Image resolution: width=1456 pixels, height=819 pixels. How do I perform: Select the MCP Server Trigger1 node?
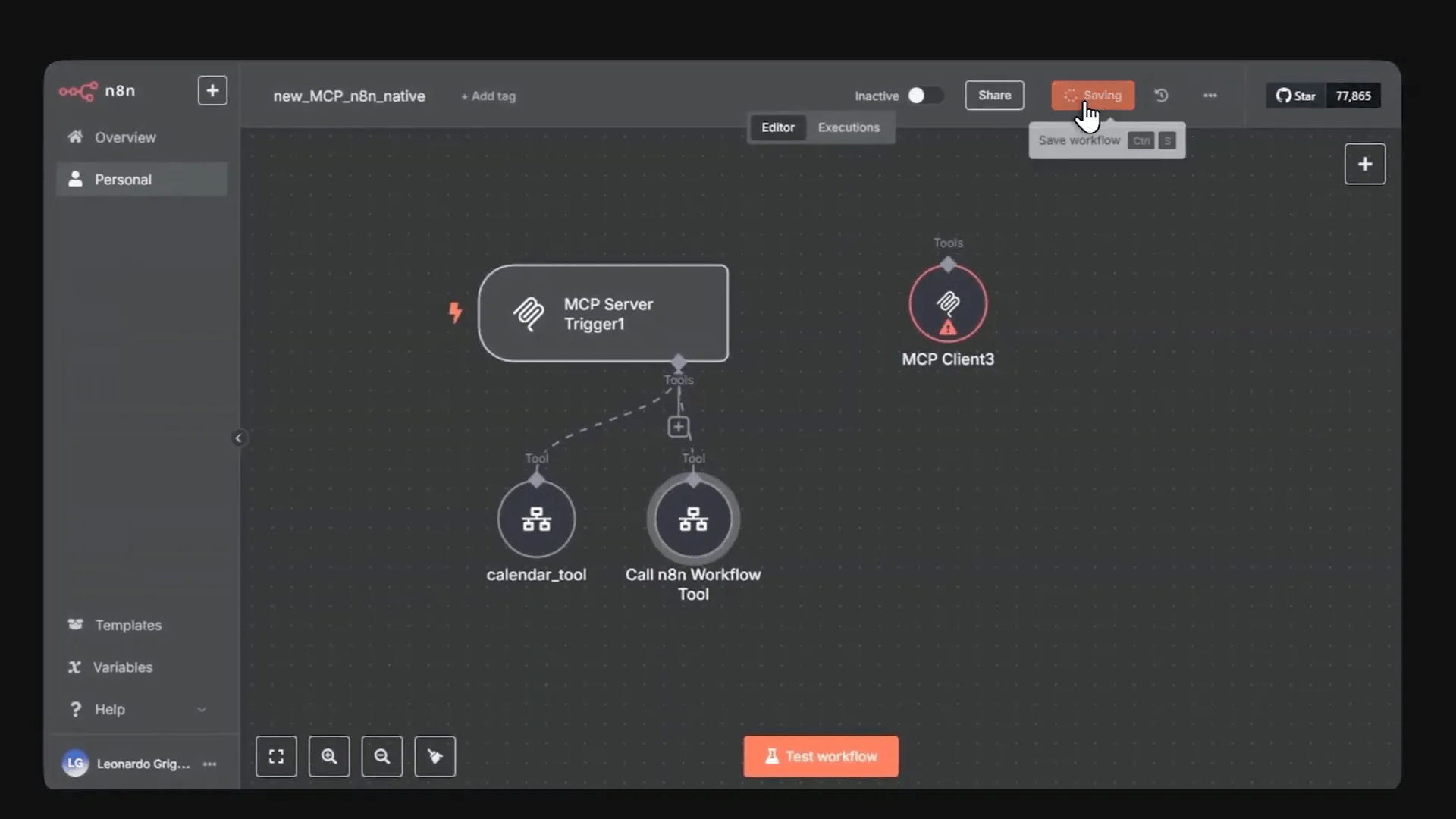click(604, 313)
